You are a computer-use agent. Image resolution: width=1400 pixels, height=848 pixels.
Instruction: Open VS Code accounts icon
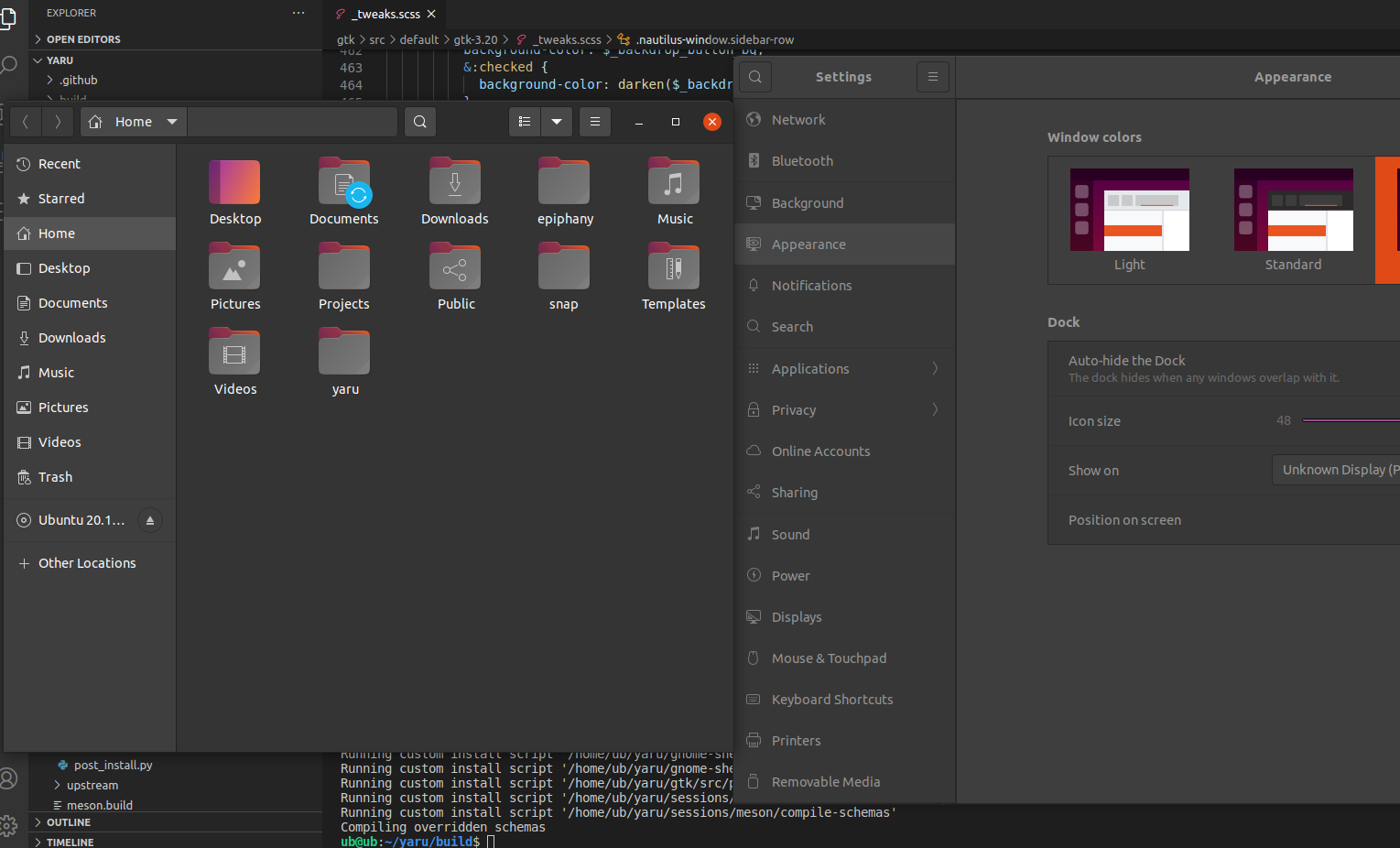[x=9, y=779]
